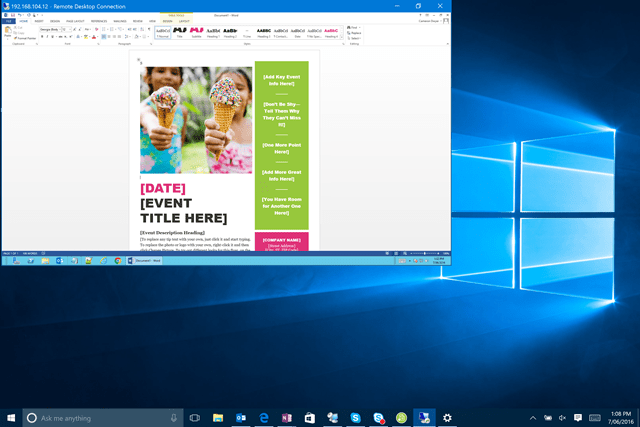Click the ice cream photo in document
Screen dimensions: 640x427
pyautogui.click(x=196, y=120)
